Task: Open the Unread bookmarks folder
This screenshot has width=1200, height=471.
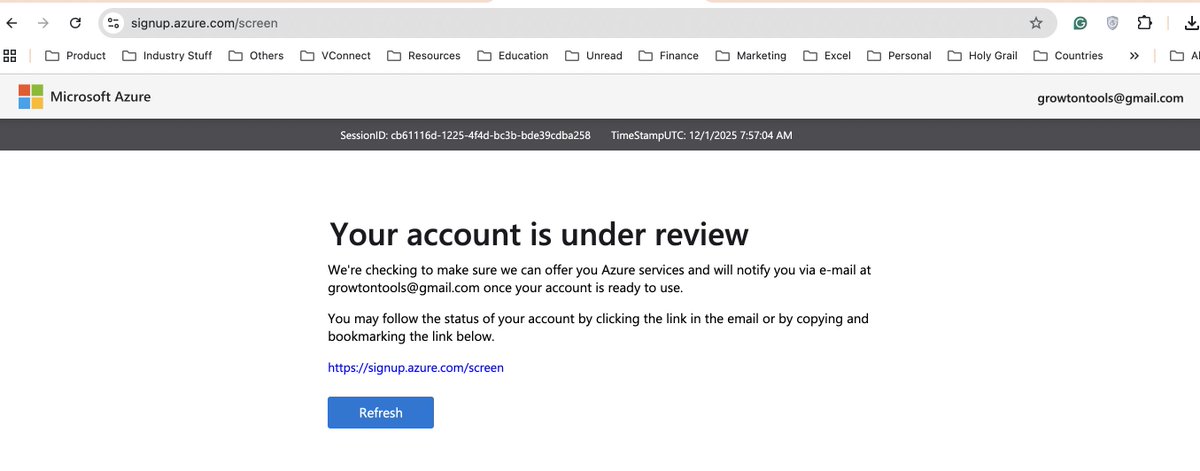Action: tap(594, 56)
